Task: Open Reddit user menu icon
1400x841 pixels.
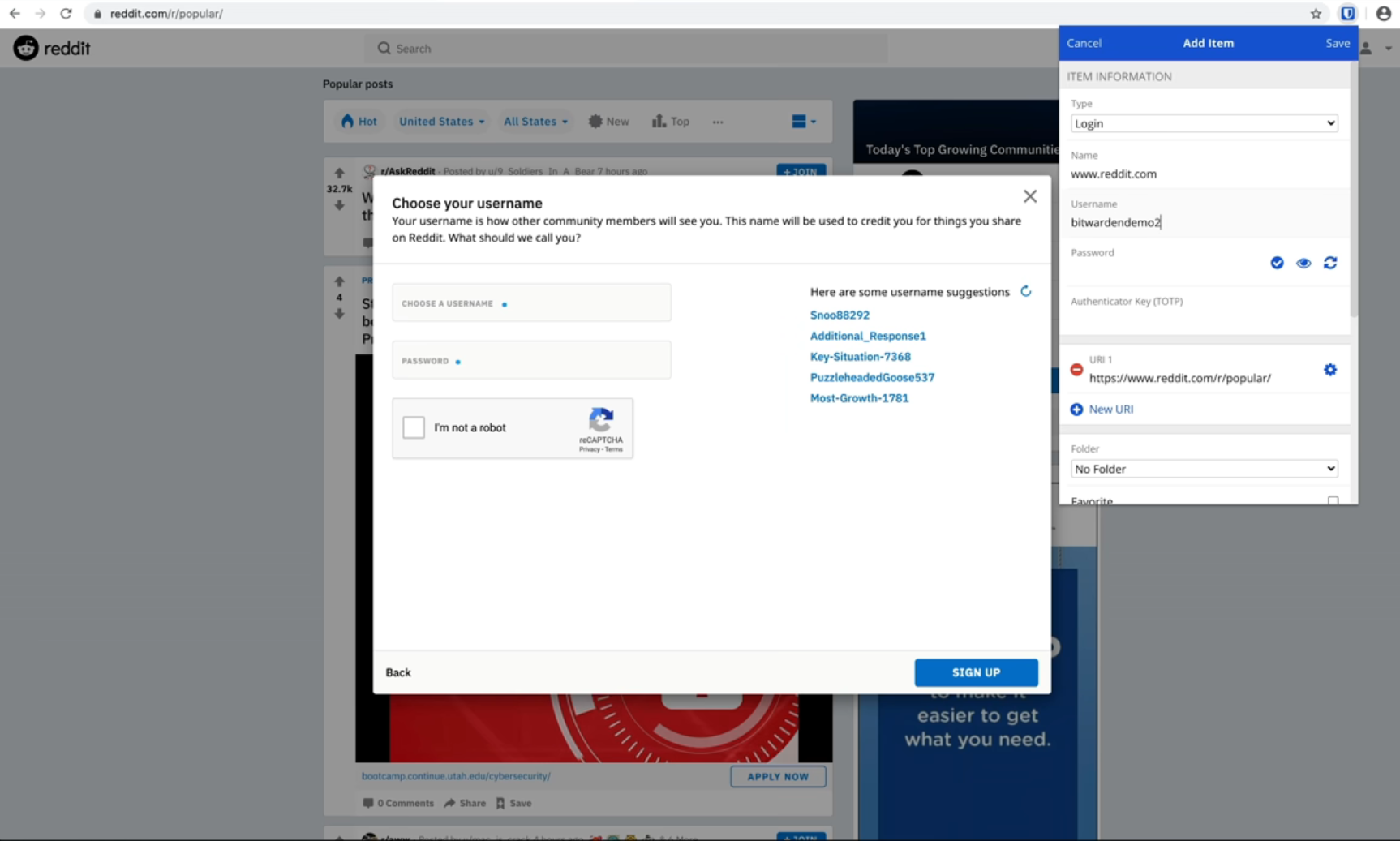Action: pyautogui.click(x=1376, y=48)
